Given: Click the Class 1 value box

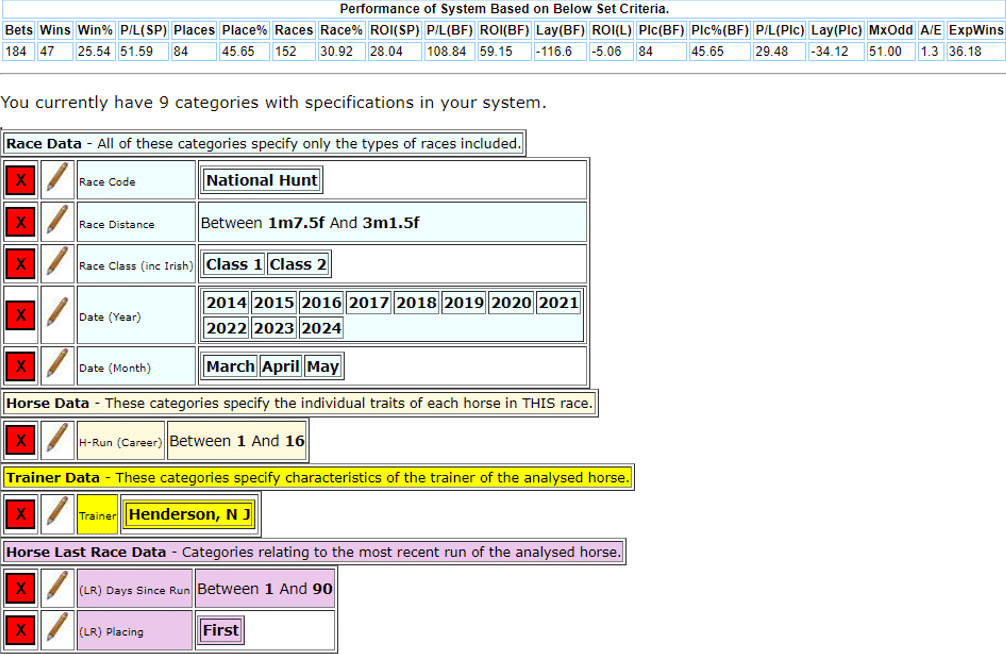Looking at the screenshot, I should coord(234,264).
